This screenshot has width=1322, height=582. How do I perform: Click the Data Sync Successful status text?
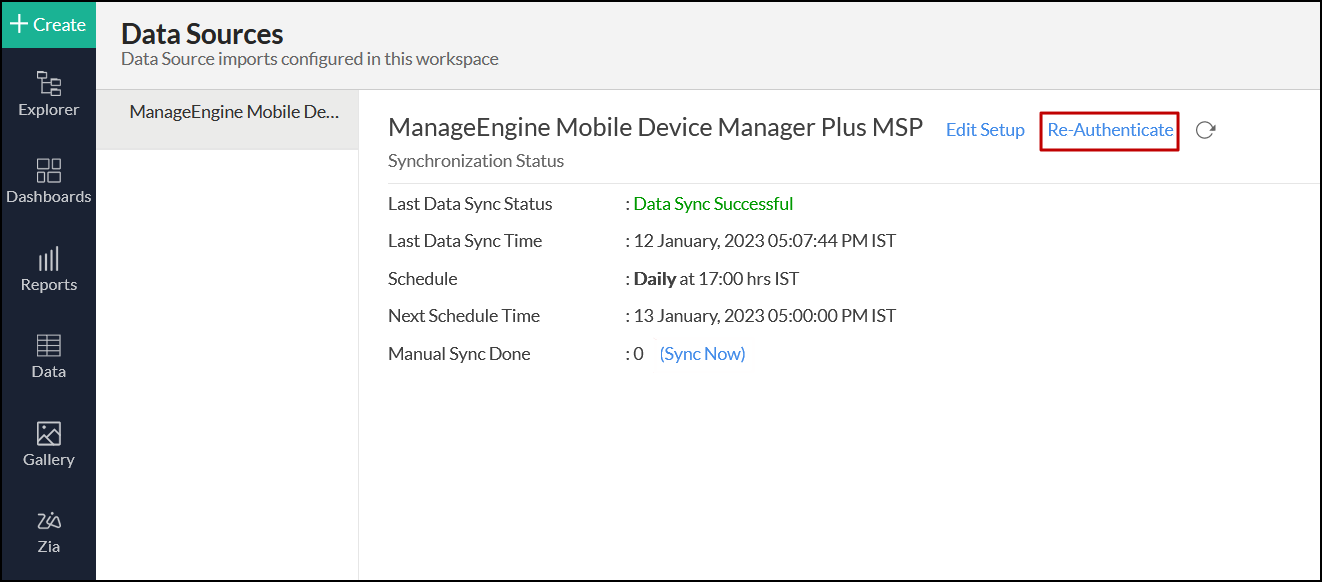(713, 204)
